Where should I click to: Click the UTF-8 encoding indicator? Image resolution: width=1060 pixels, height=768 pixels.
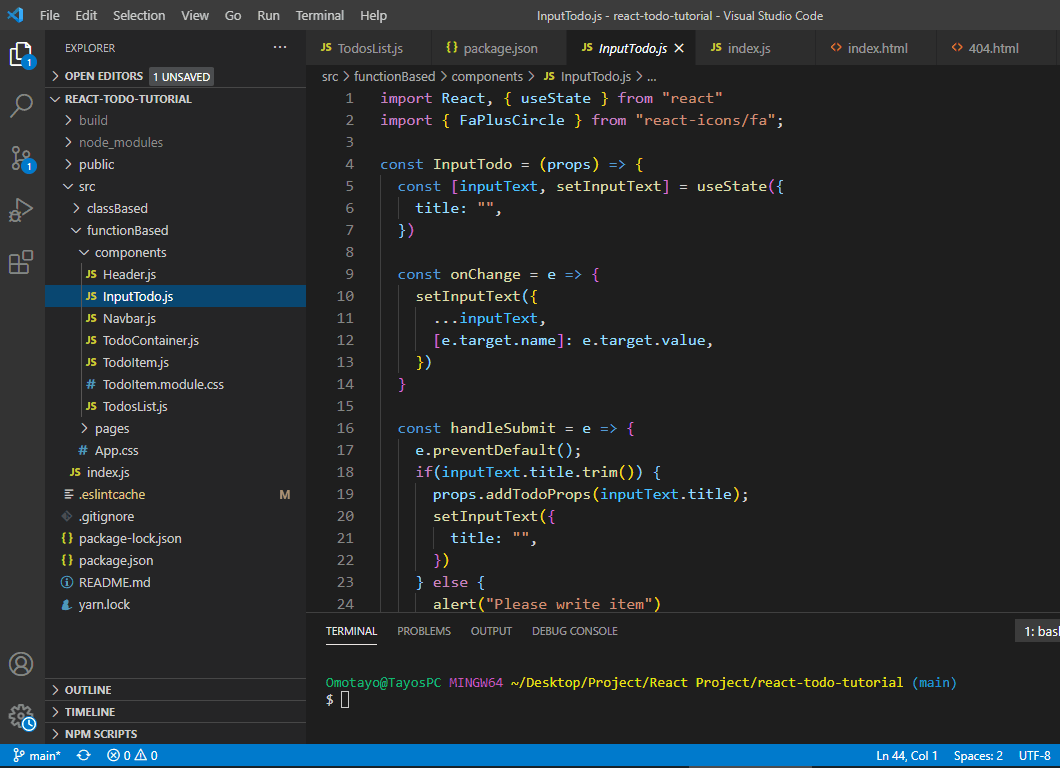pyautogui.click(x=1034, y=755)
